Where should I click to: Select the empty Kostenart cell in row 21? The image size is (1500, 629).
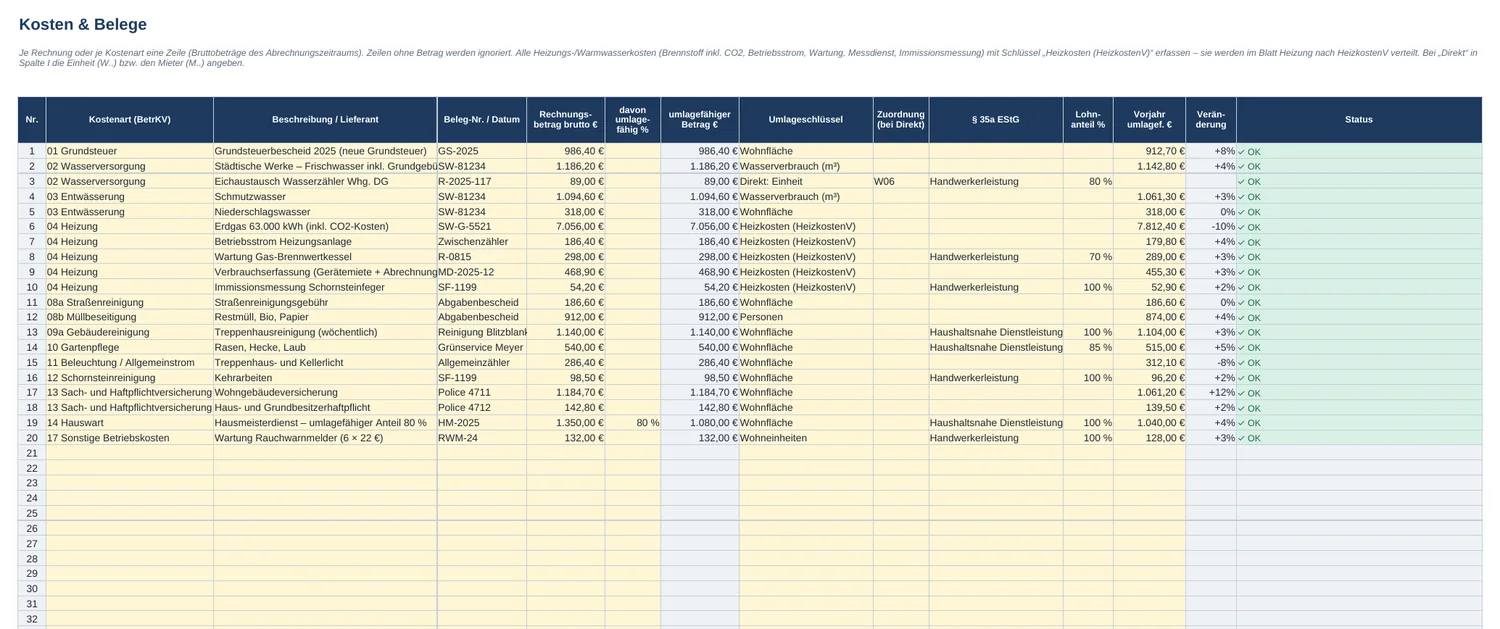[130, 453]
